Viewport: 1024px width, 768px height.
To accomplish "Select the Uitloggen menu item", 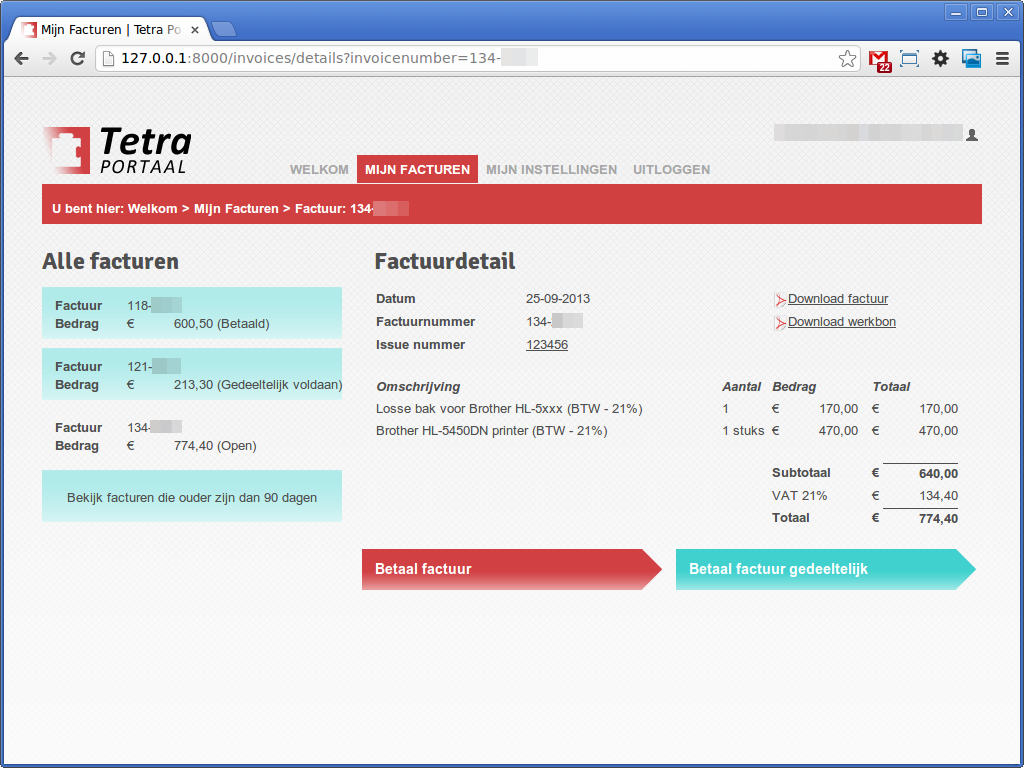I will click(x=671, y=170).
